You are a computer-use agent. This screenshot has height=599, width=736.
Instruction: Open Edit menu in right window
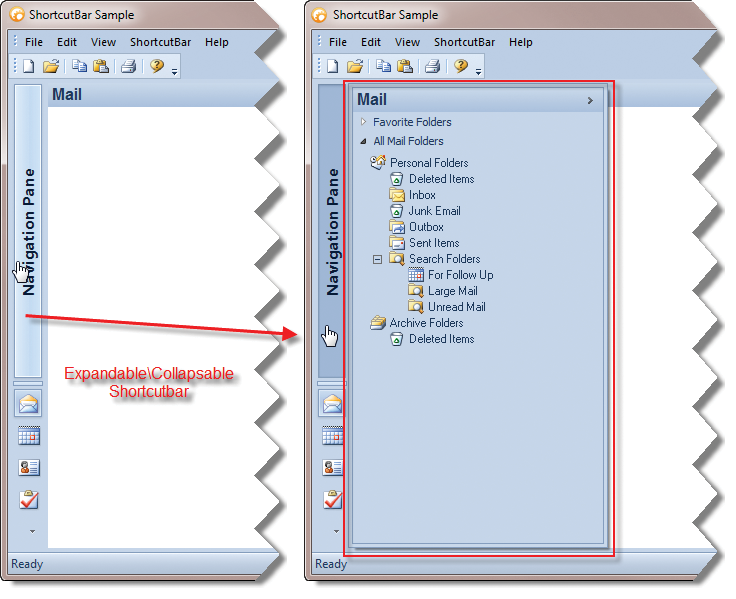click(x=371, y=42)
